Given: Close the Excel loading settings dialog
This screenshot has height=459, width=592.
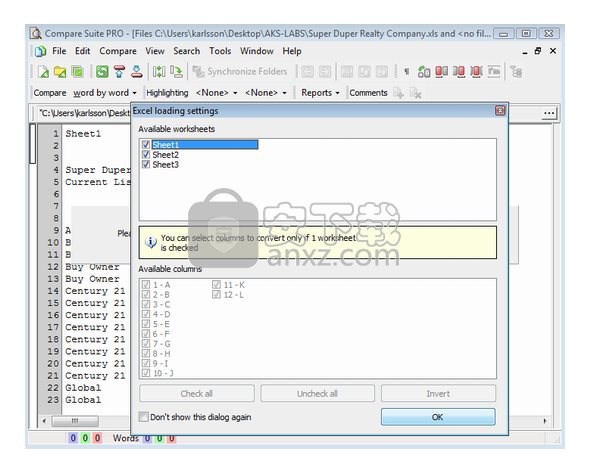Looking at the screenshot, I should [500, 111].
